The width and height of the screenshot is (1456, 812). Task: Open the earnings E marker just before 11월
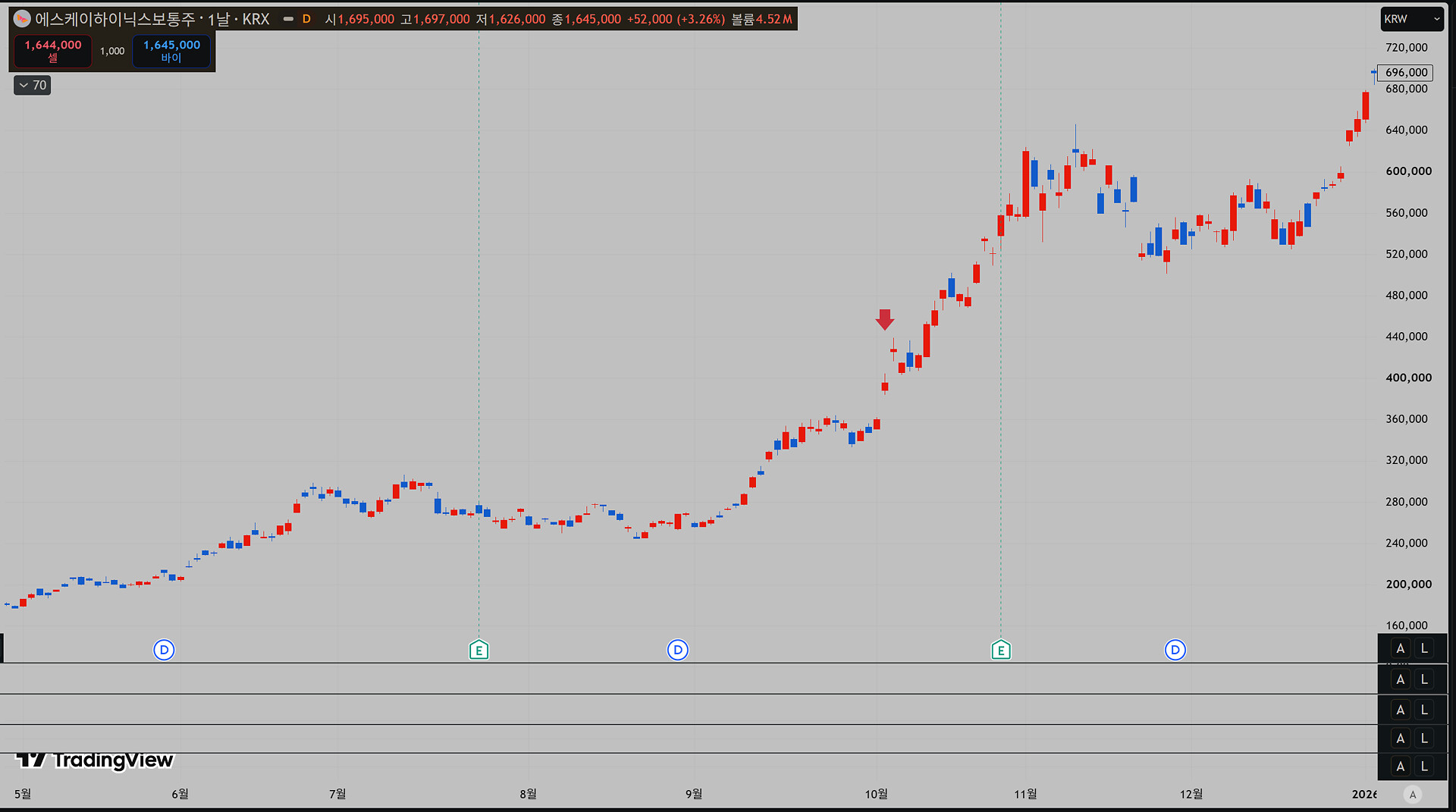pyautogui.click(x=1000, y=650)
